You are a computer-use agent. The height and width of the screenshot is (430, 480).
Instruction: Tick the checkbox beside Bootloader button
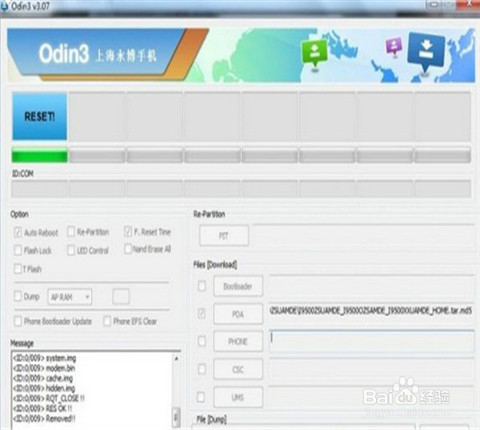[202, 286]
